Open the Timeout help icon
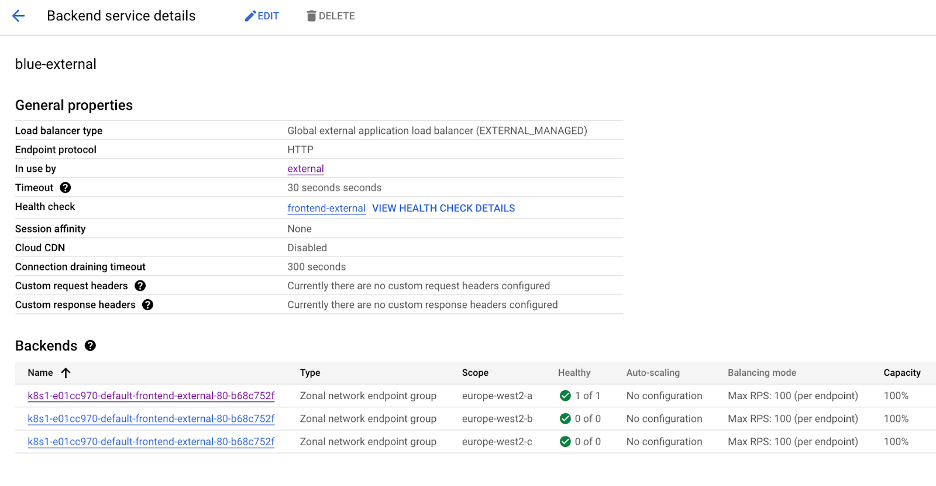 [x=65, y=188]
